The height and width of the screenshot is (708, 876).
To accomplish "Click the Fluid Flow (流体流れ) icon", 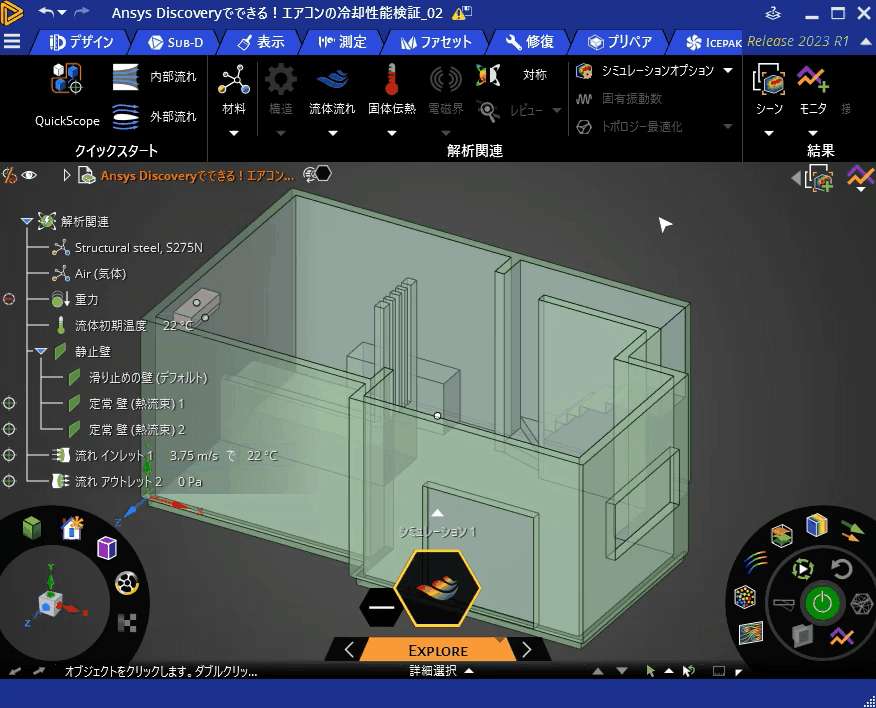I will pyautogui.click(x=332, y=79).
